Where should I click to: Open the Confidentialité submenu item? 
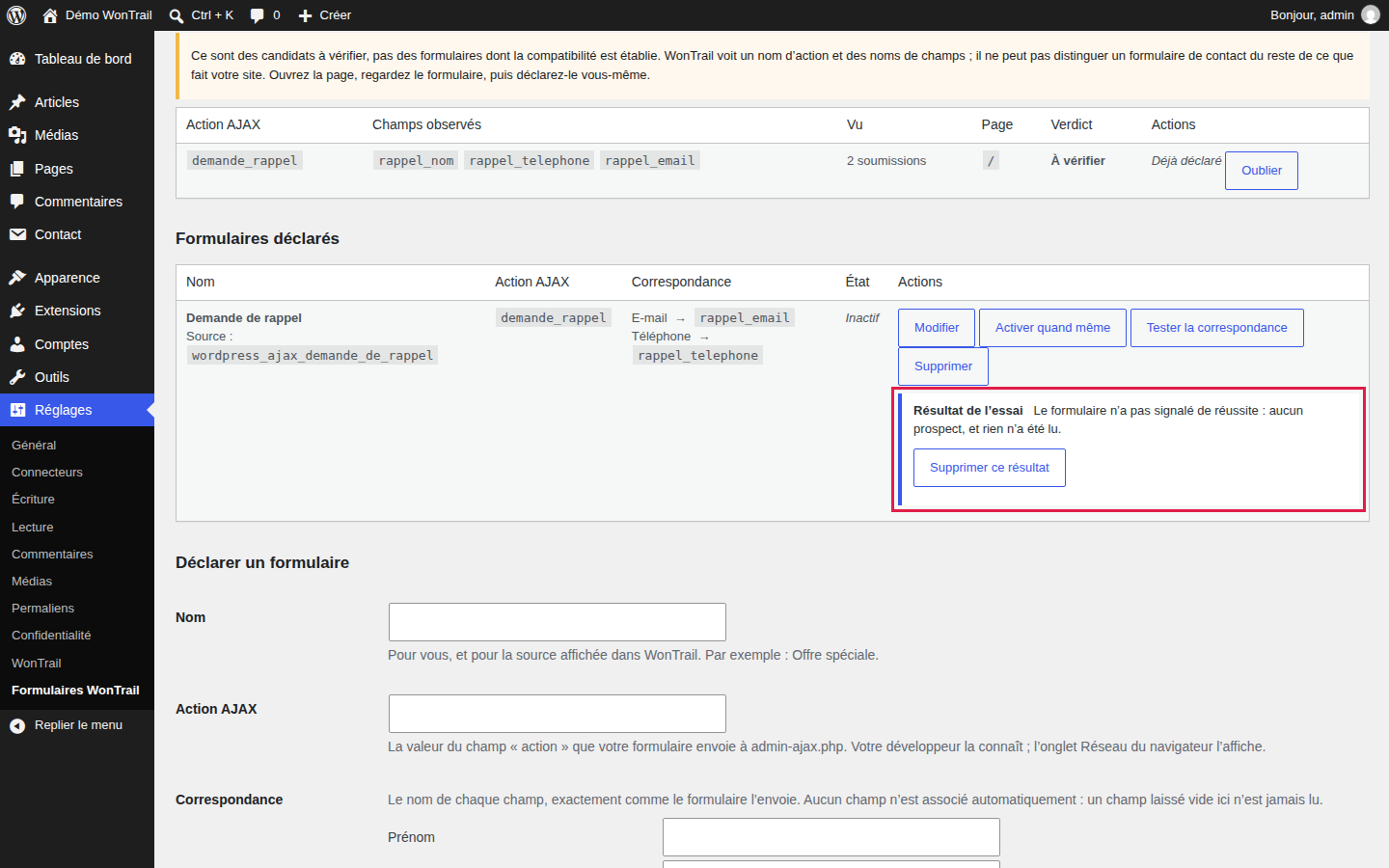click(51, 635)
